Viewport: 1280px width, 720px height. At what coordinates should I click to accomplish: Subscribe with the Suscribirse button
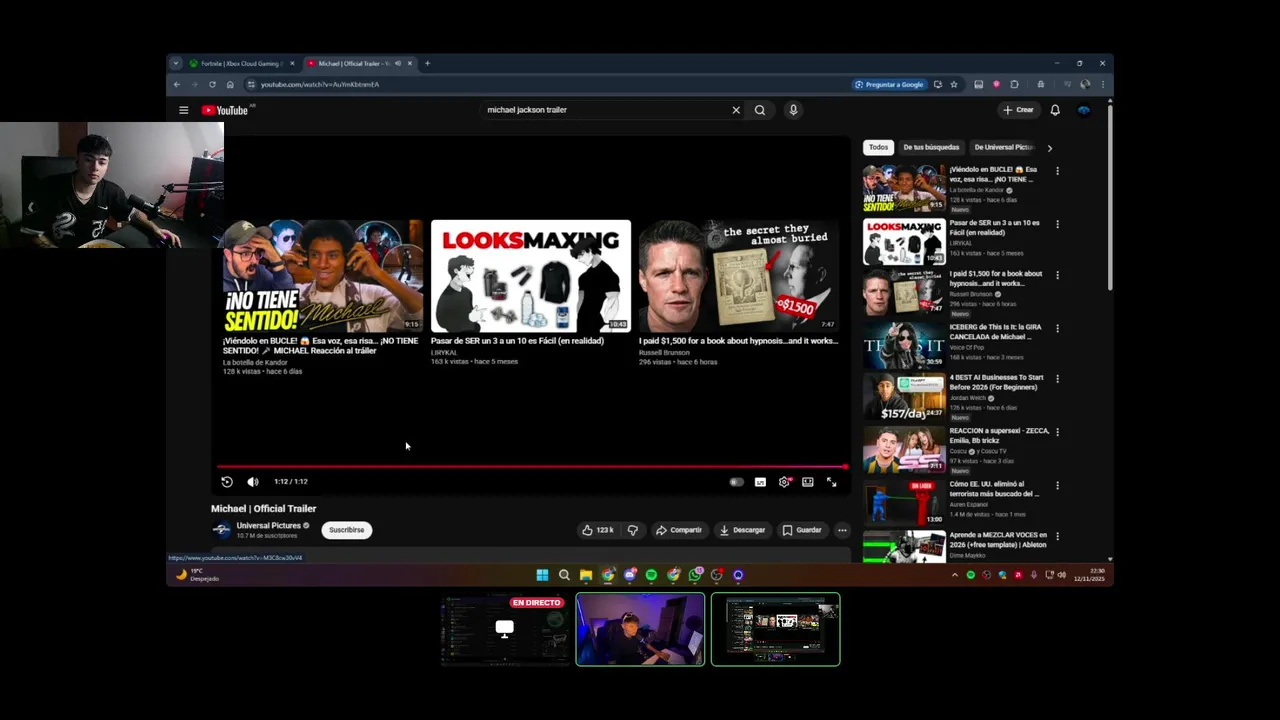[347, 530]
